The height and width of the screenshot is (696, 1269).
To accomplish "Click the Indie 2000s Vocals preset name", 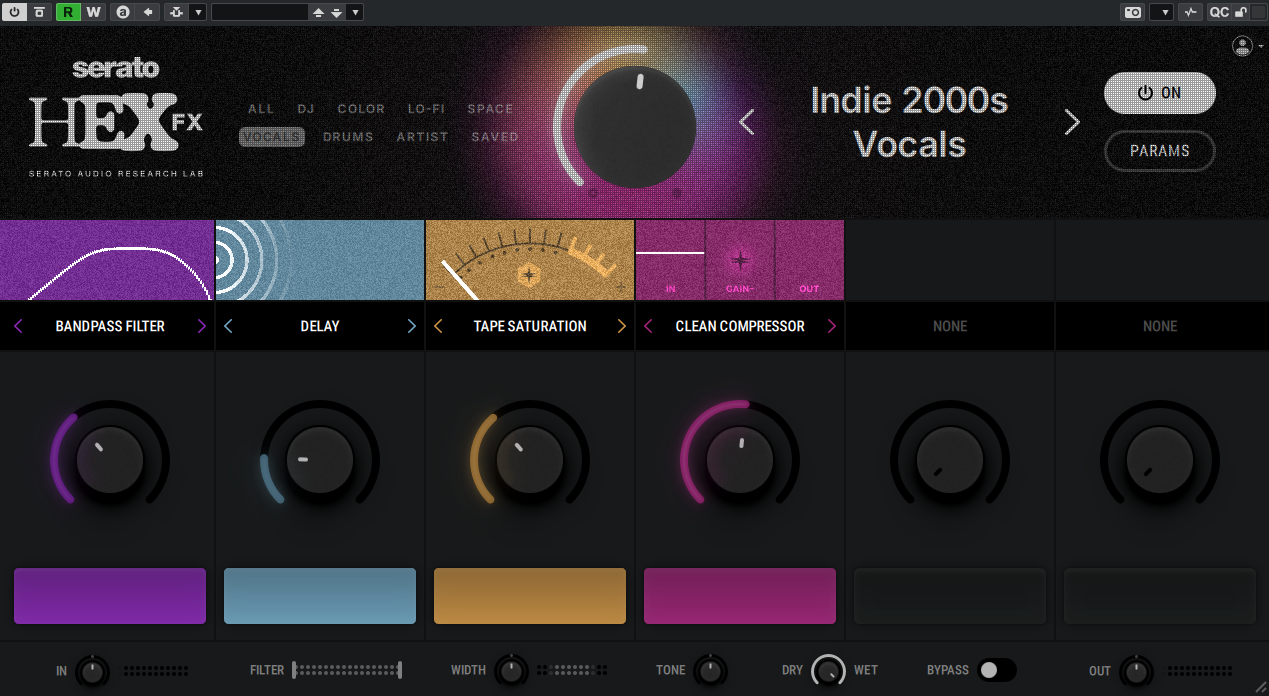I will pyautogui.click(x=909, y=122).
